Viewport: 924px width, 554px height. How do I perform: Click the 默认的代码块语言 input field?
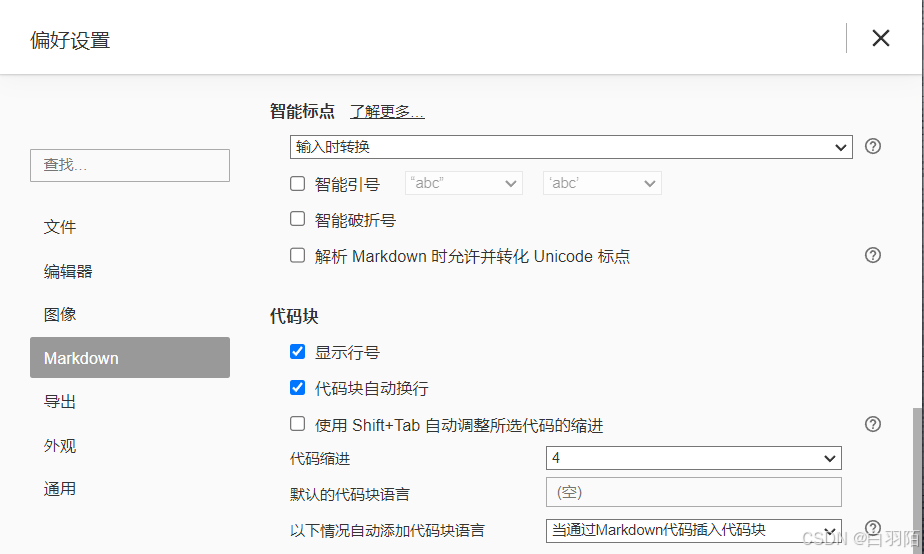pyautogui.click(x=694, y=492)
